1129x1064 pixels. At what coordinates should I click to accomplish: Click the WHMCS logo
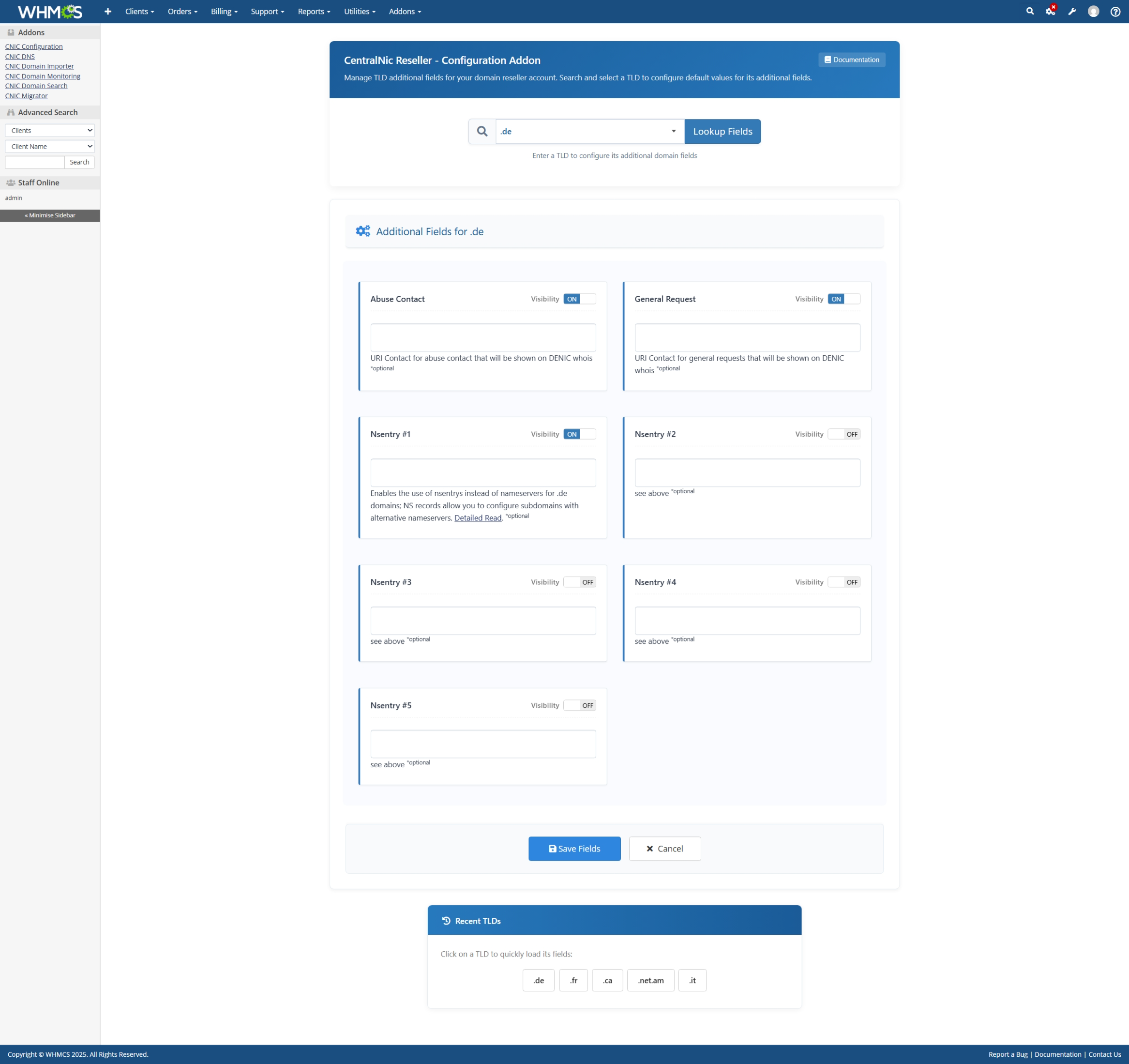click(50, 11)
